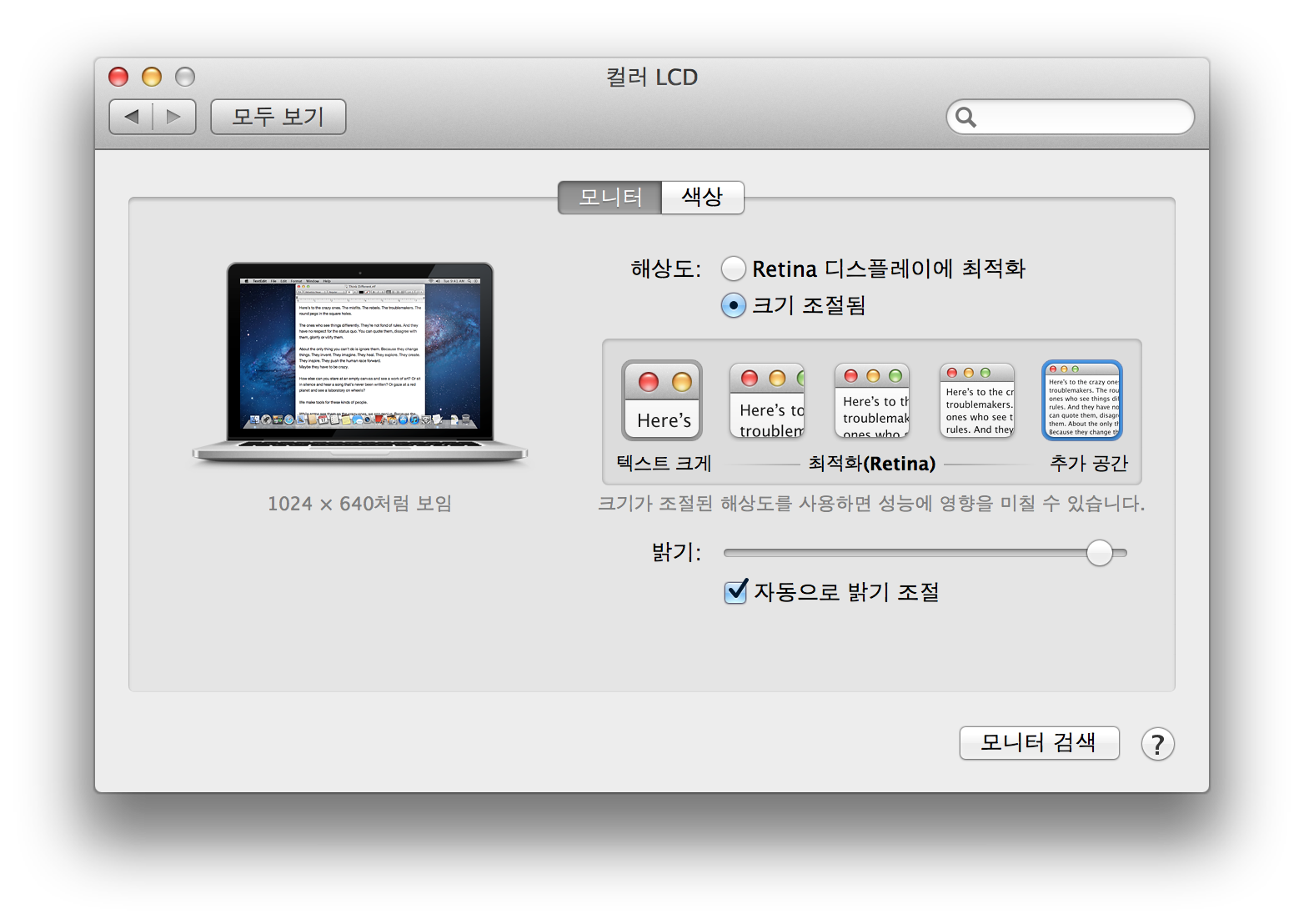Click the magnifying glass search icon
1304x924 pixels.
click(965, 117)
